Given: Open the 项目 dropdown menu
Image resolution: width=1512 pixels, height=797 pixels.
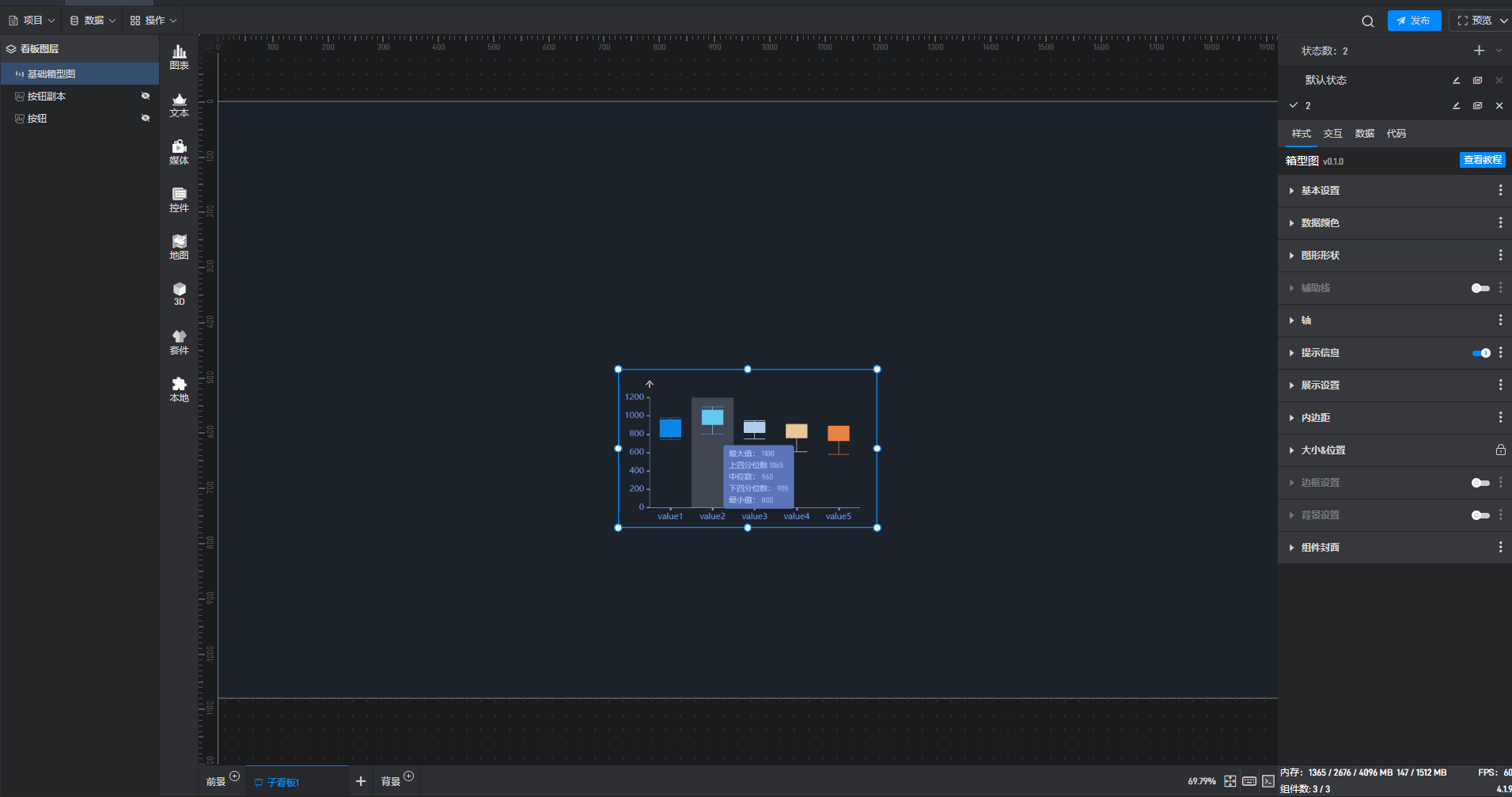Looking at the screenshot, I should [32, 21].
